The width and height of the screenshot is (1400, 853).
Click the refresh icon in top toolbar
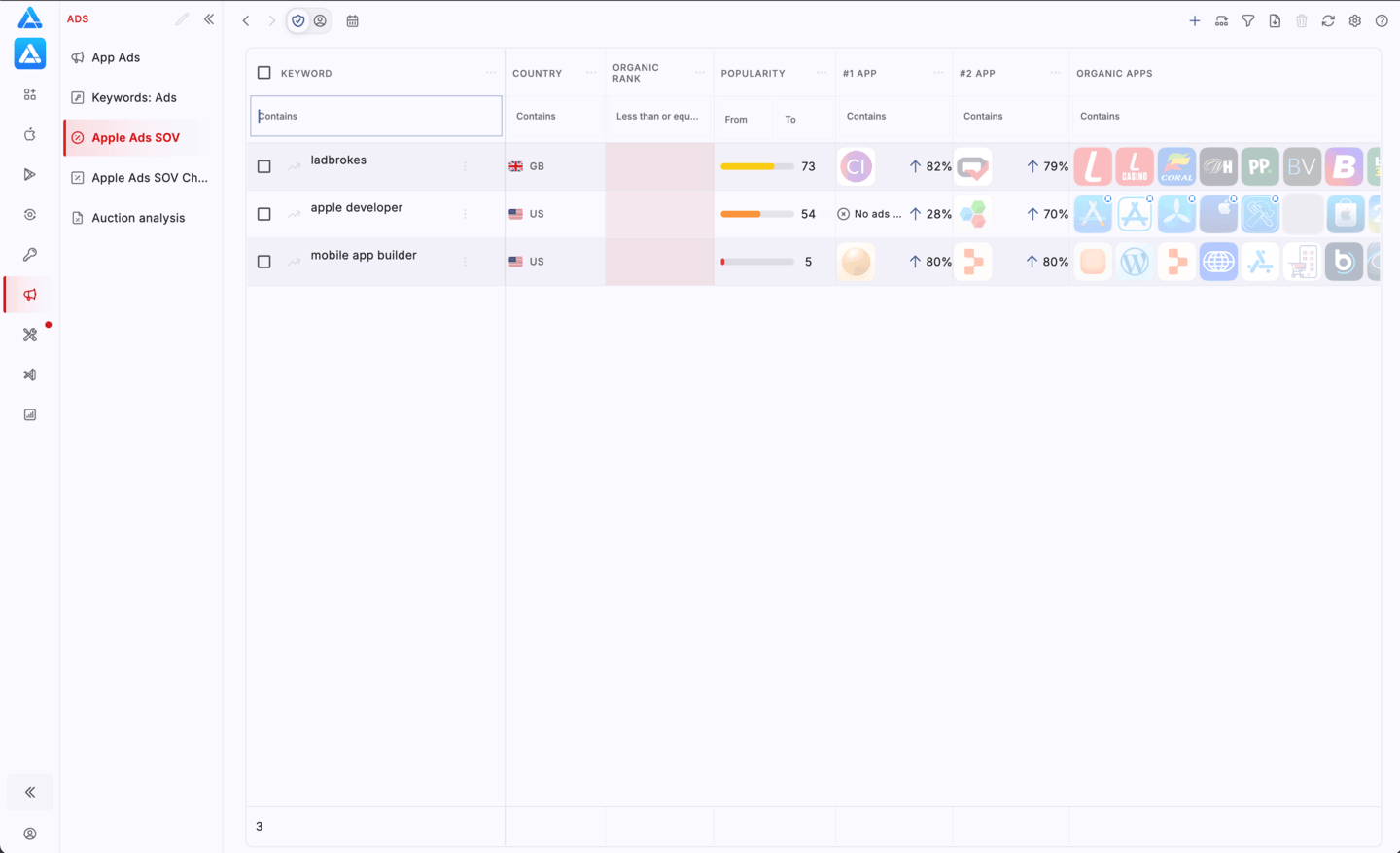tap(1328, 20)
